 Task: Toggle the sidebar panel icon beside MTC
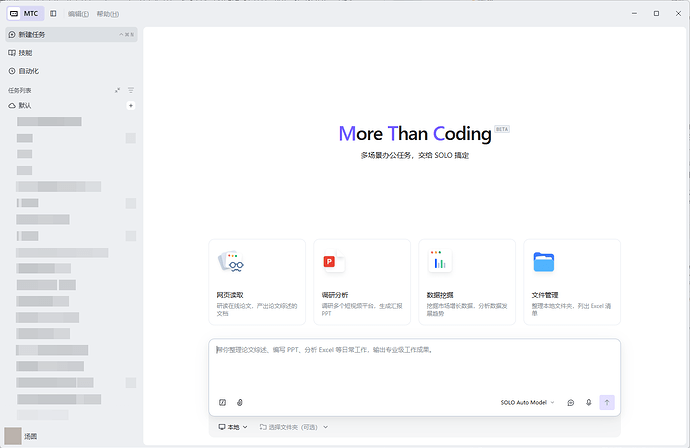pos(53,14)
